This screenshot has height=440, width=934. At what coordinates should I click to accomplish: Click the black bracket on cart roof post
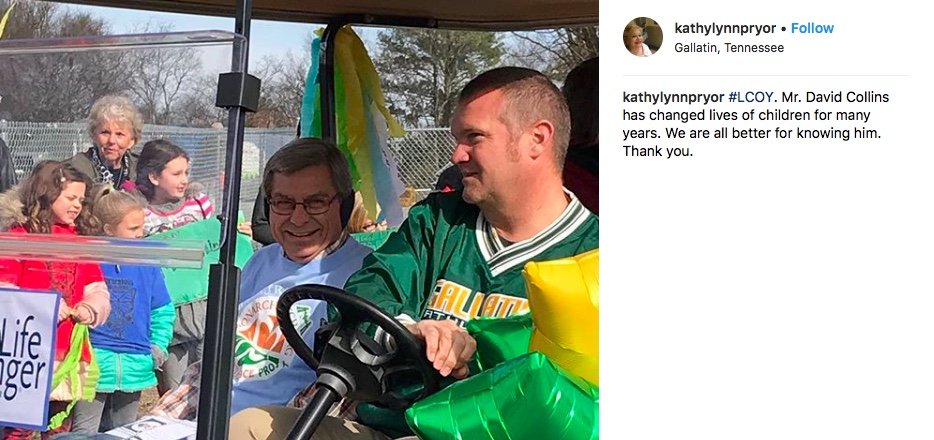click(238, 91)
